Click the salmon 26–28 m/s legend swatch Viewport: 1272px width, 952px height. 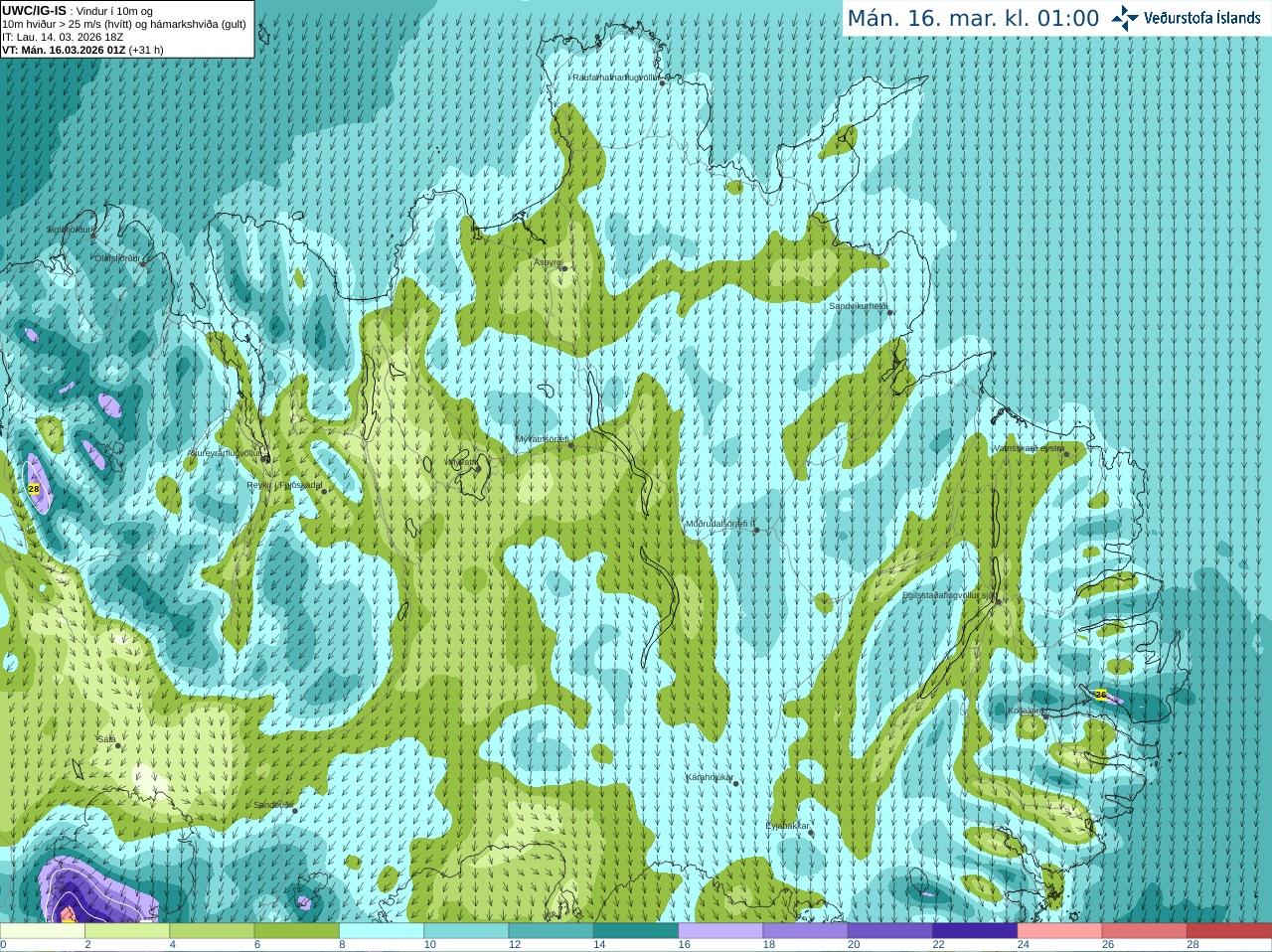tap(1145, 931)
